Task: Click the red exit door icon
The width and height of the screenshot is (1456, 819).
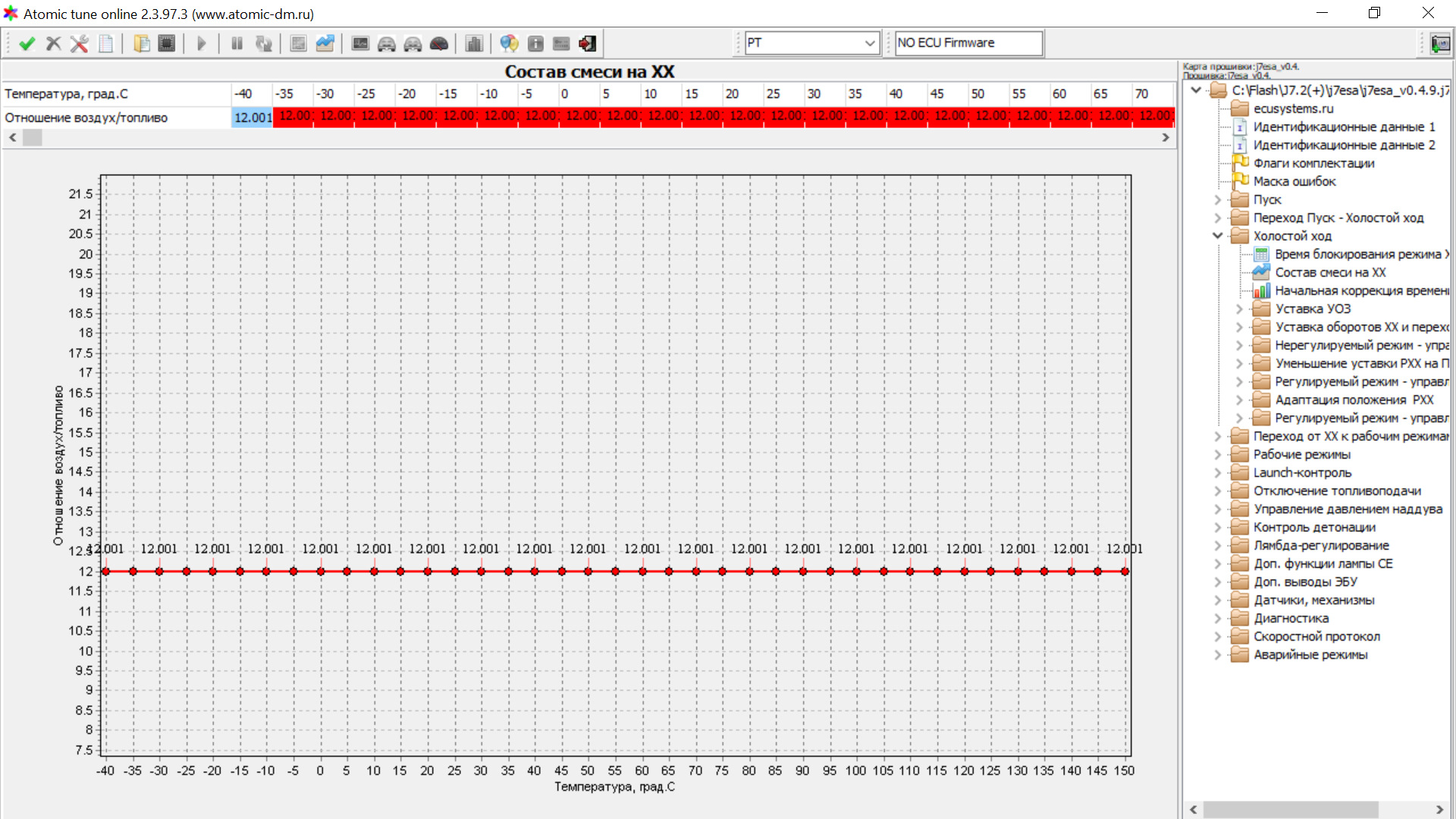Action: [x=587, y=43]
